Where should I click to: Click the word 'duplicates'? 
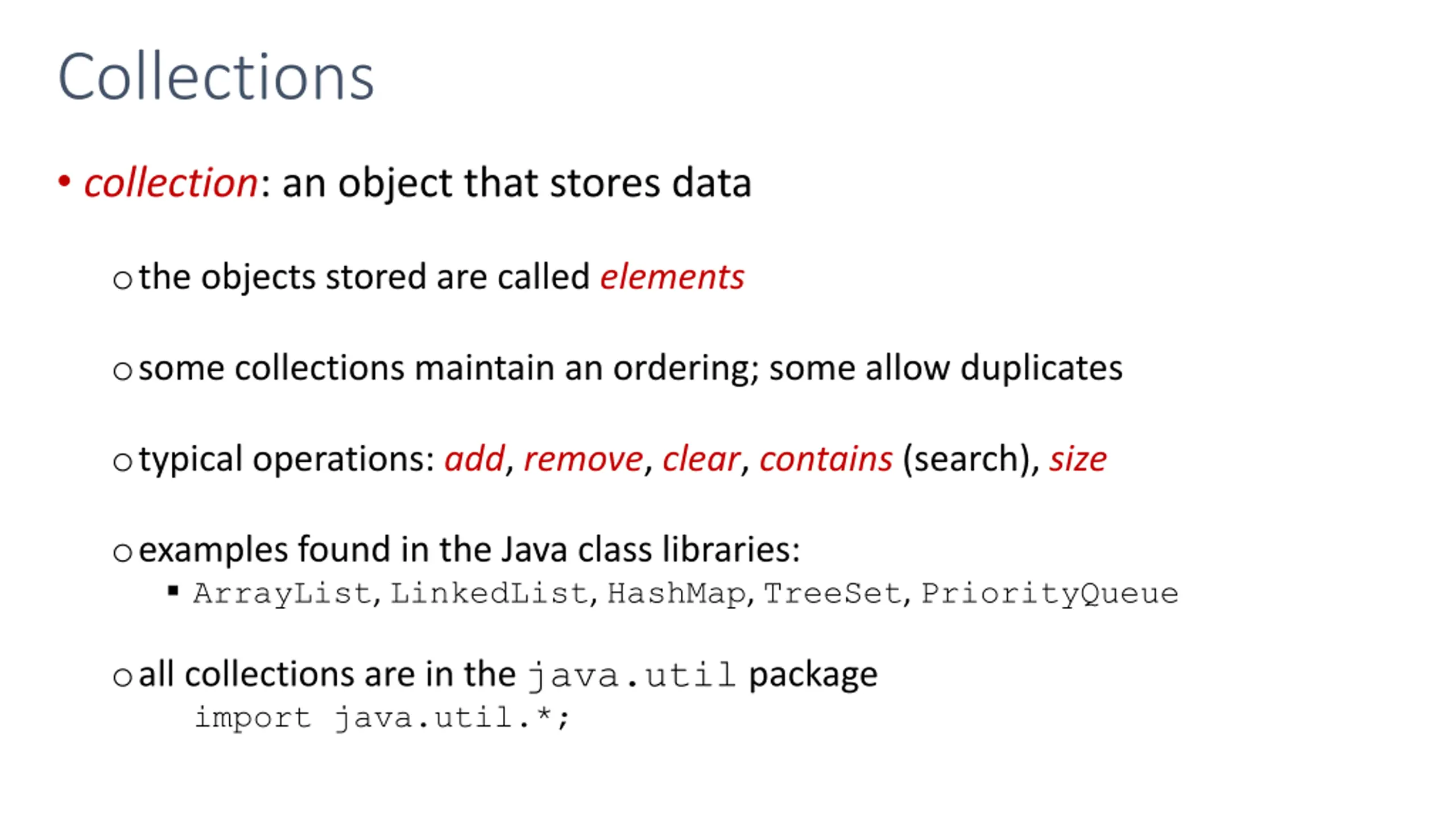(1041, 367)
